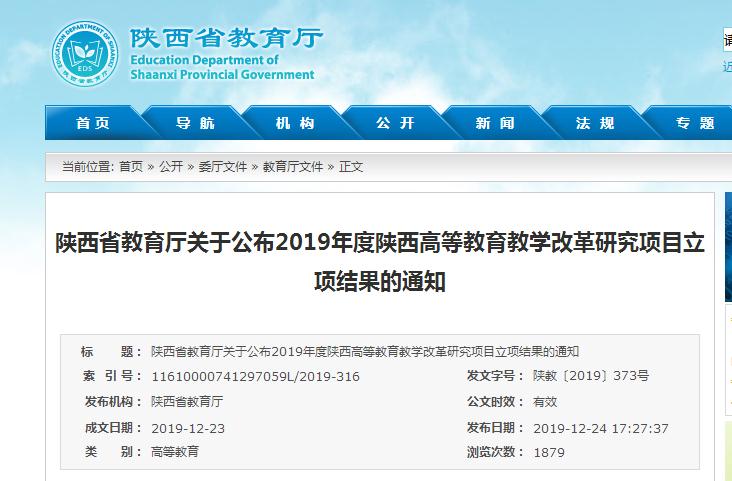This screenshot has width=732, height=481.
Task: Open the 导航 navigation tab
Action: pos(195,123)
